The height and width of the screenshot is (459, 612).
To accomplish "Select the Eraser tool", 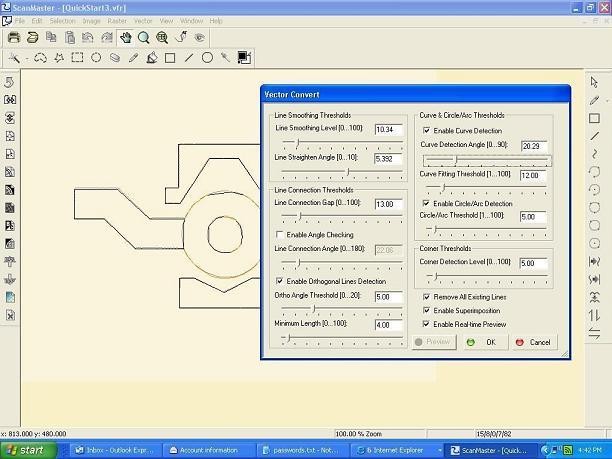I will point(115,58).
